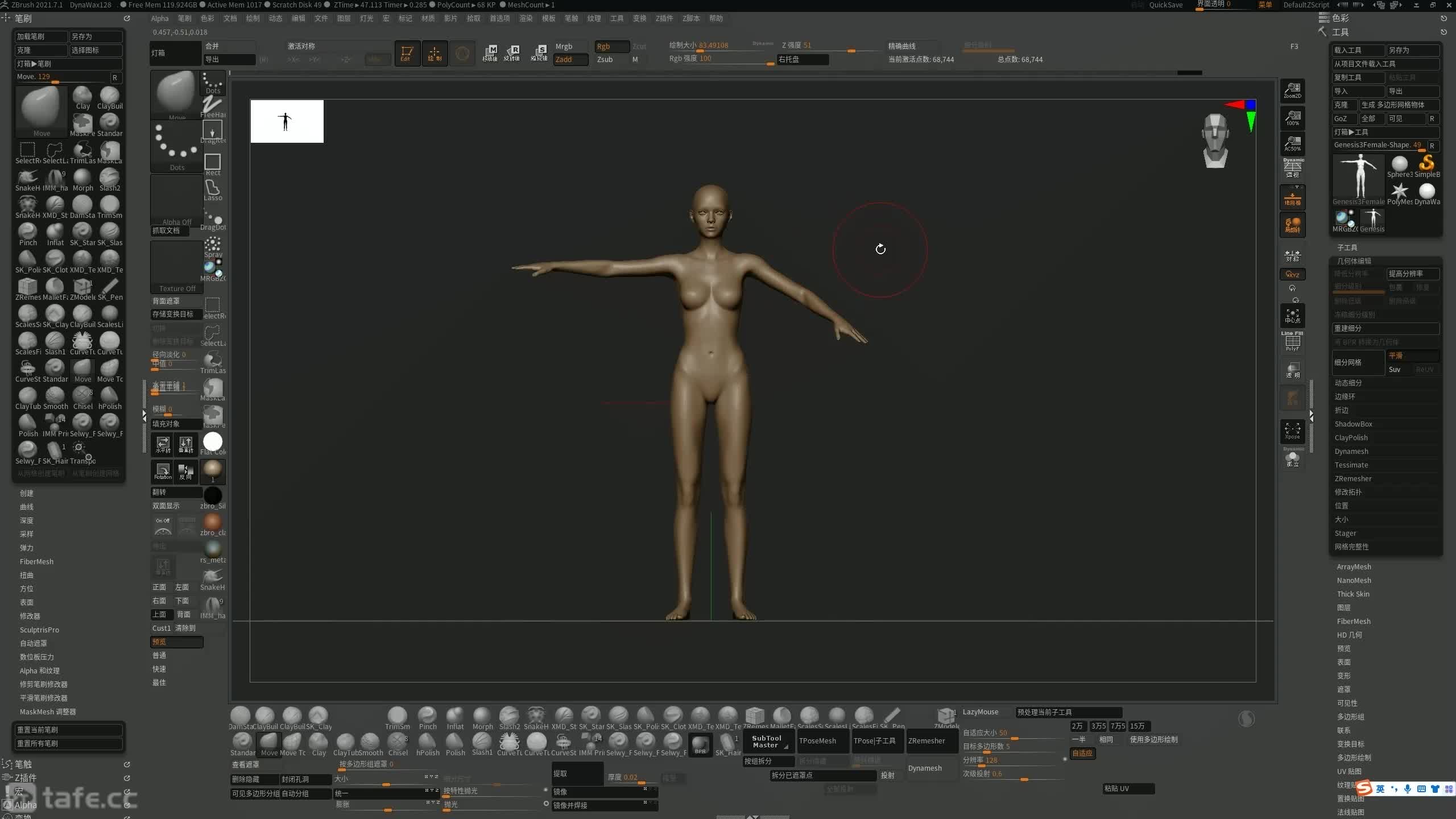
Task: Select the PolyMesh star tool icon
Action: 1399,193
